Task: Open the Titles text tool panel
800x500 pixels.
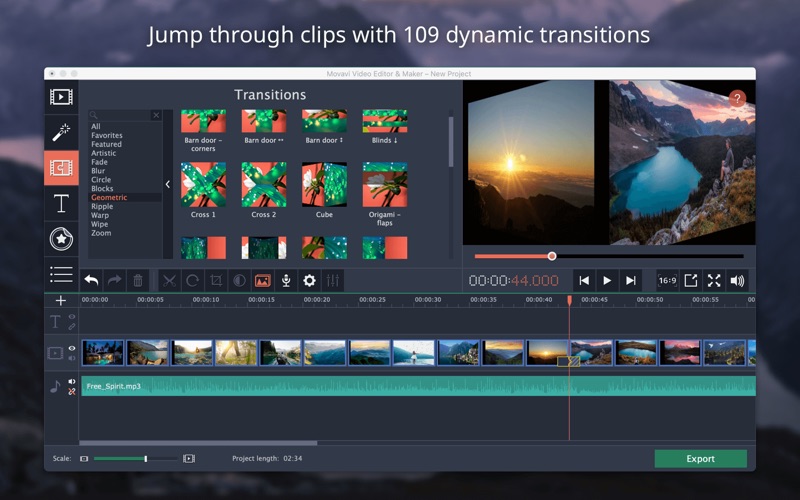Action: pos(61,203)
